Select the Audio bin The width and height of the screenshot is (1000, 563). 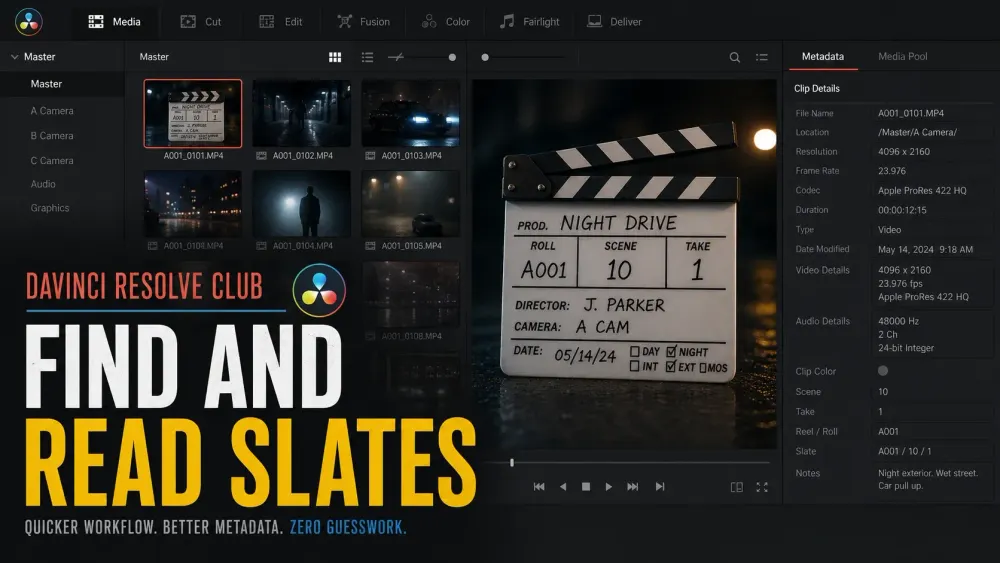(43, 184)
